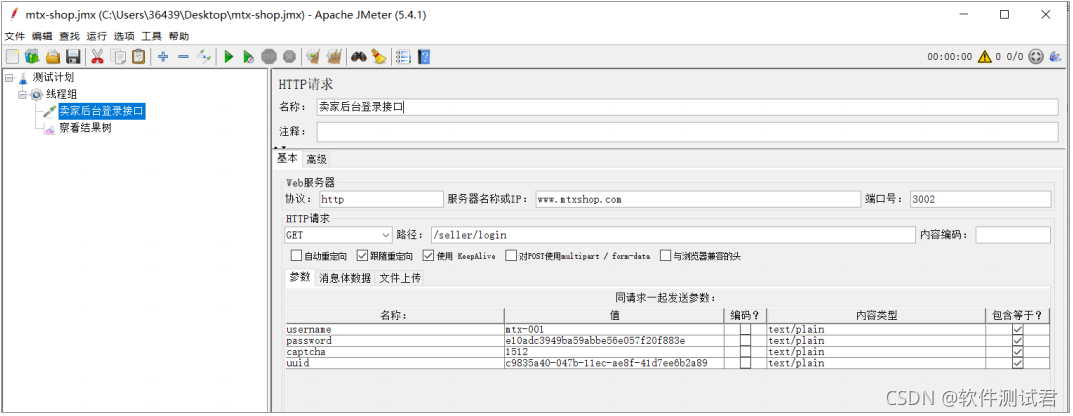Click the grey Shutdown icon
1073x416 pixels.
[289, 57]
